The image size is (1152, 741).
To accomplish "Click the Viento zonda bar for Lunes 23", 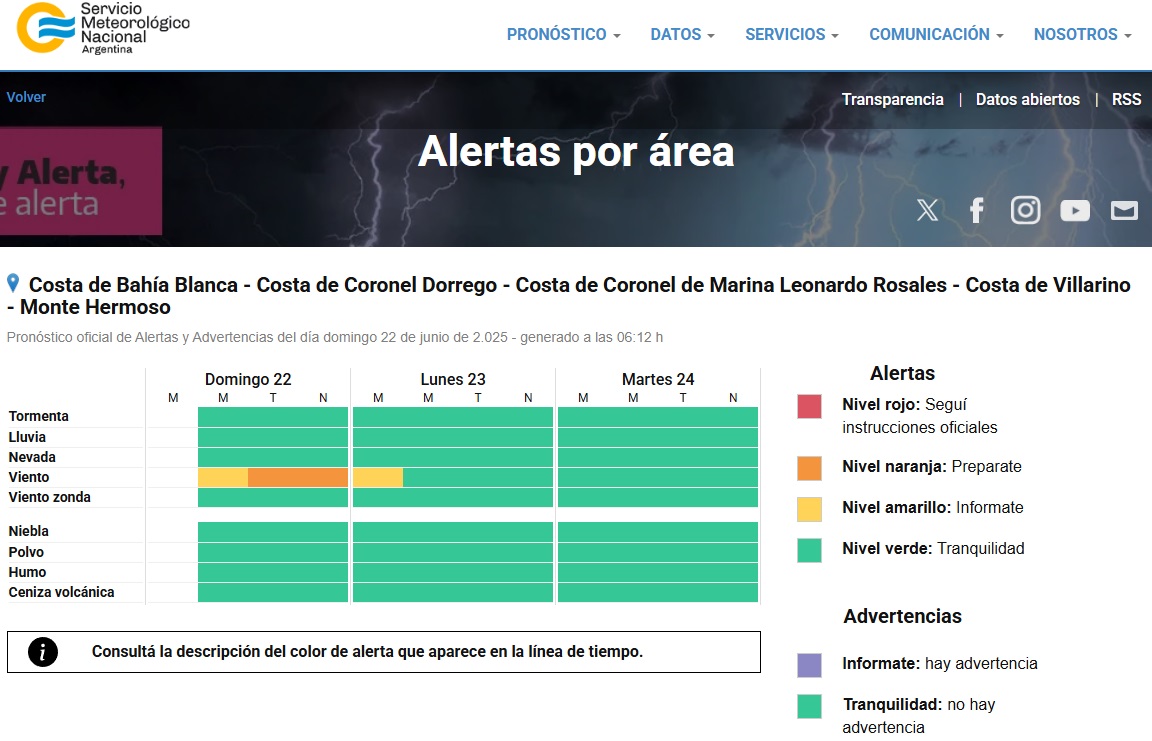I will (453, 497).
